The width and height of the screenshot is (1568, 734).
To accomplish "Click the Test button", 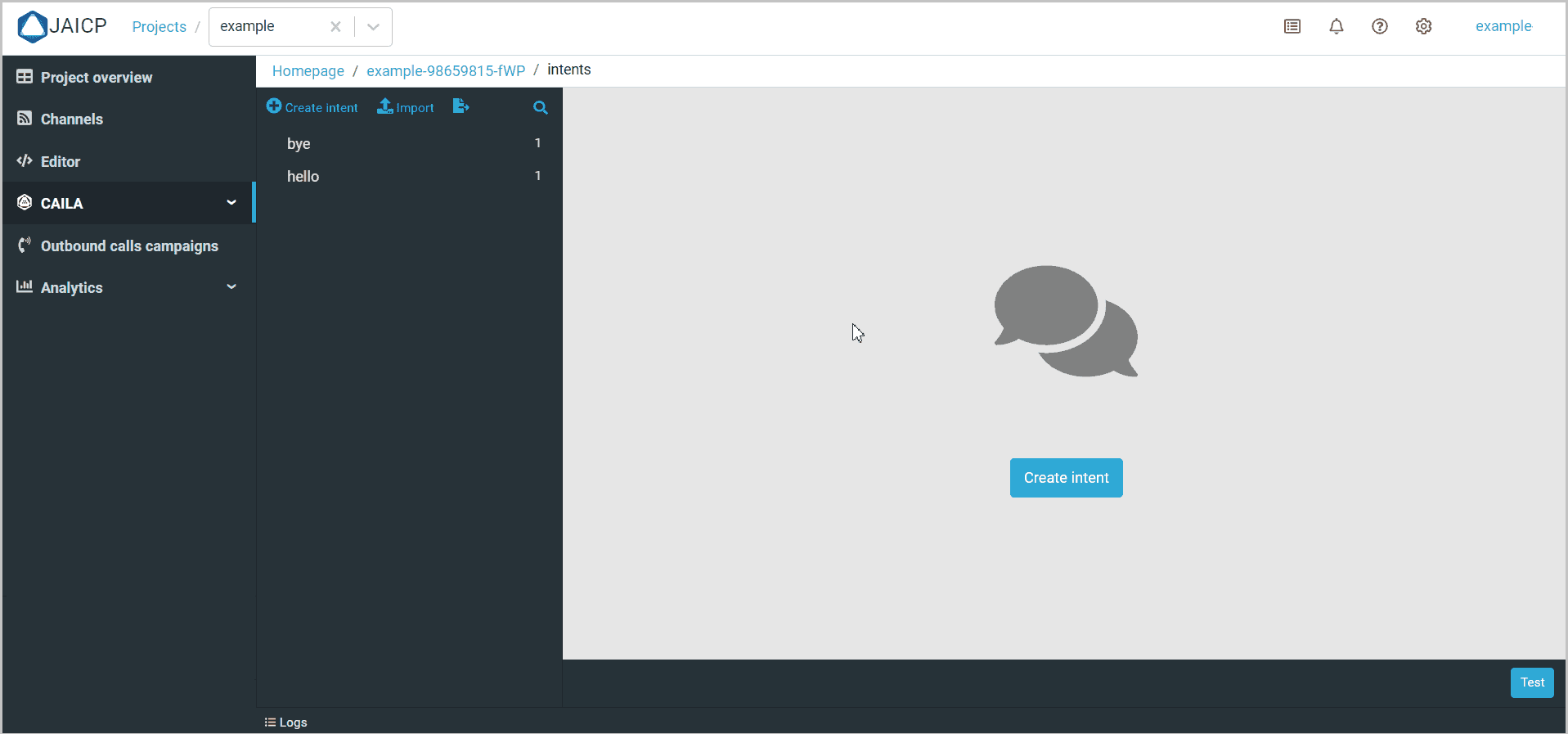I will [x=1531, y=682].
